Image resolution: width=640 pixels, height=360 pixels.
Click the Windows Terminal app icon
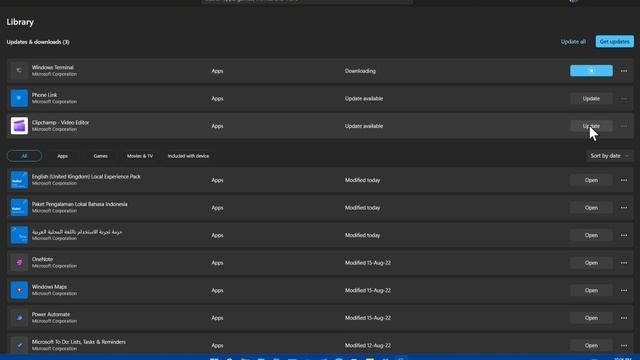(x=19, y=71)
